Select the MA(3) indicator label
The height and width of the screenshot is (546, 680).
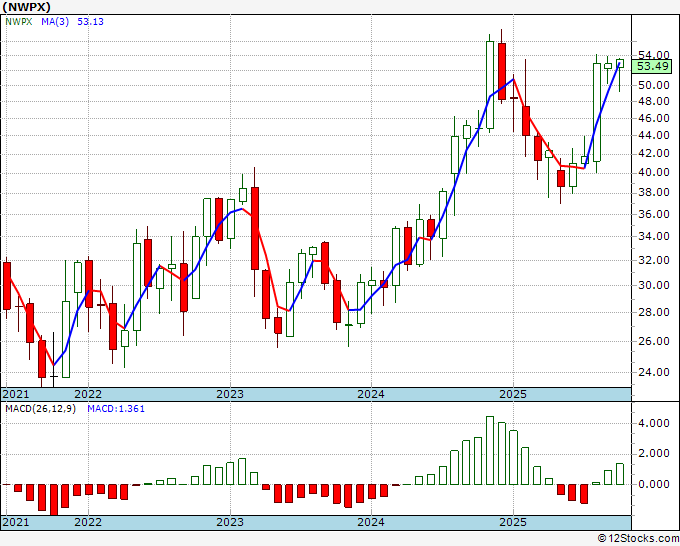point(55,22)
